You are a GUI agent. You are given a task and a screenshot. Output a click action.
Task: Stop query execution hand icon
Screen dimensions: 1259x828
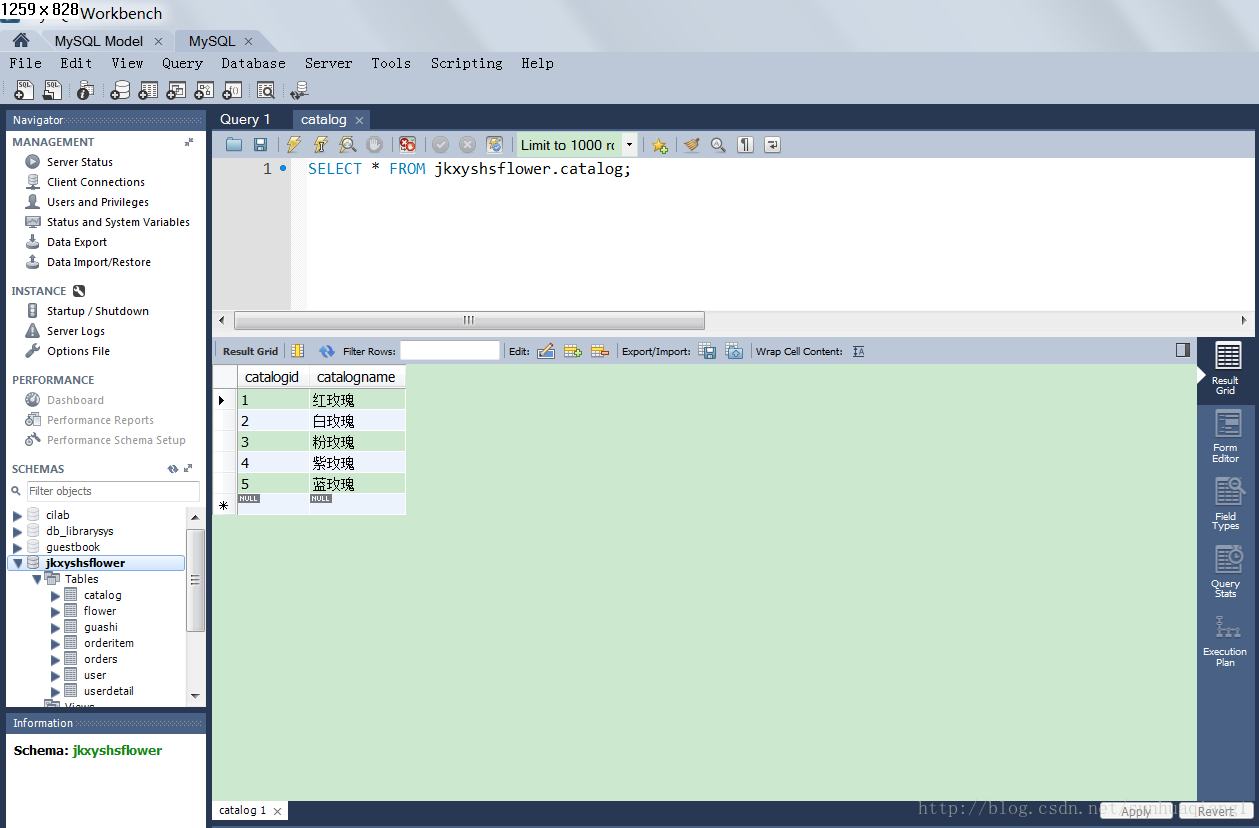374,145
